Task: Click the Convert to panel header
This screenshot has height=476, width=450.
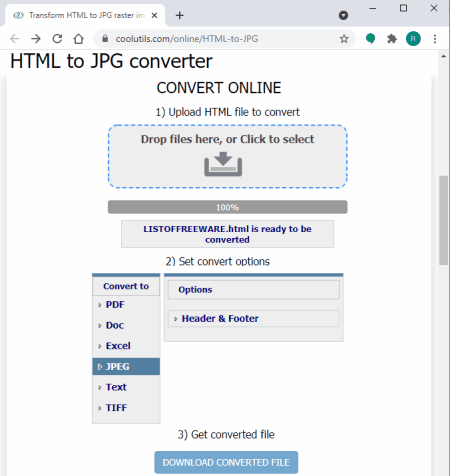Action: [x=126, y=286]
